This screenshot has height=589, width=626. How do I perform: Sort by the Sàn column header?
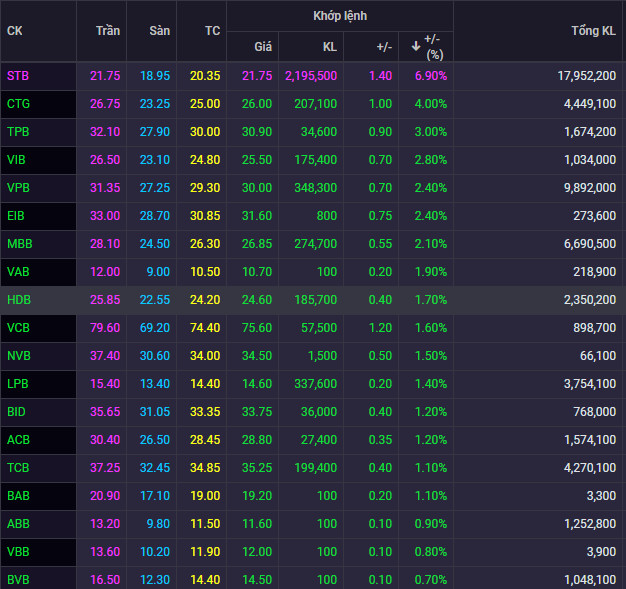tap(159, 31)
